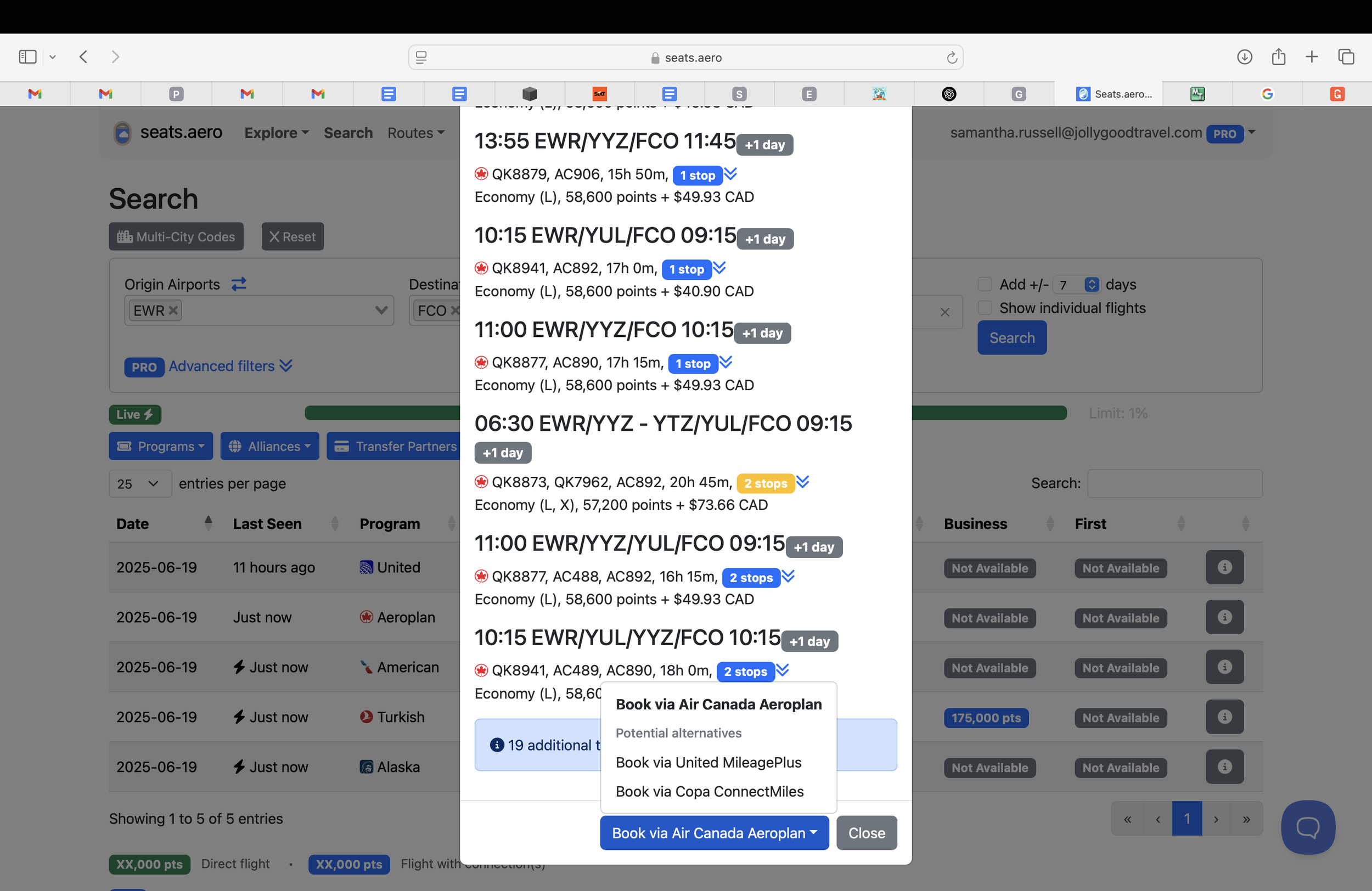The height and width of the screenshot is (891, 1372).
Task: Open Safari tab overview icon
Action: 1346,57
